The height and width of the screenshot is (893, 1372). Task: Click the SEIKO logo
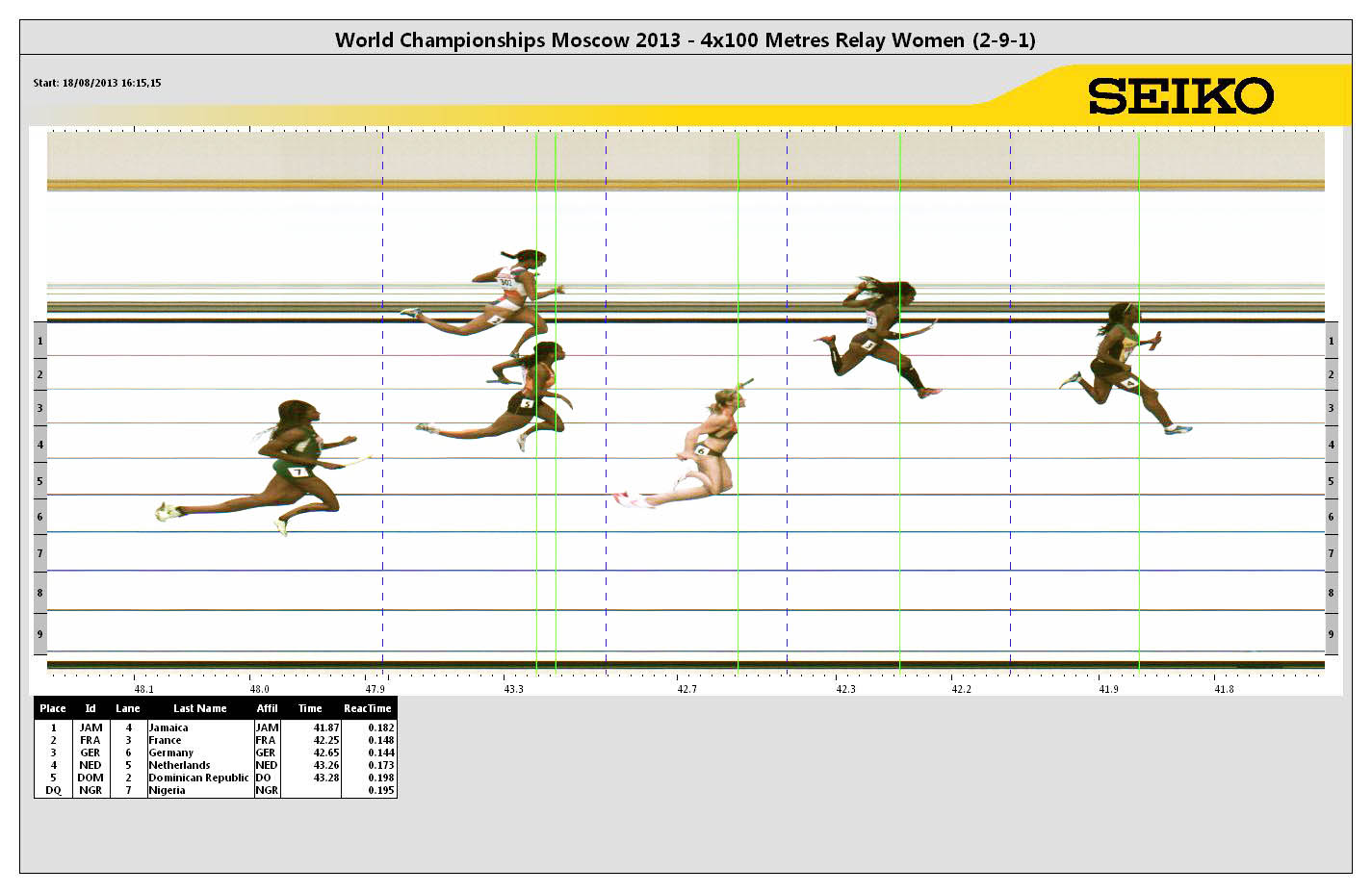(1180, 96)
